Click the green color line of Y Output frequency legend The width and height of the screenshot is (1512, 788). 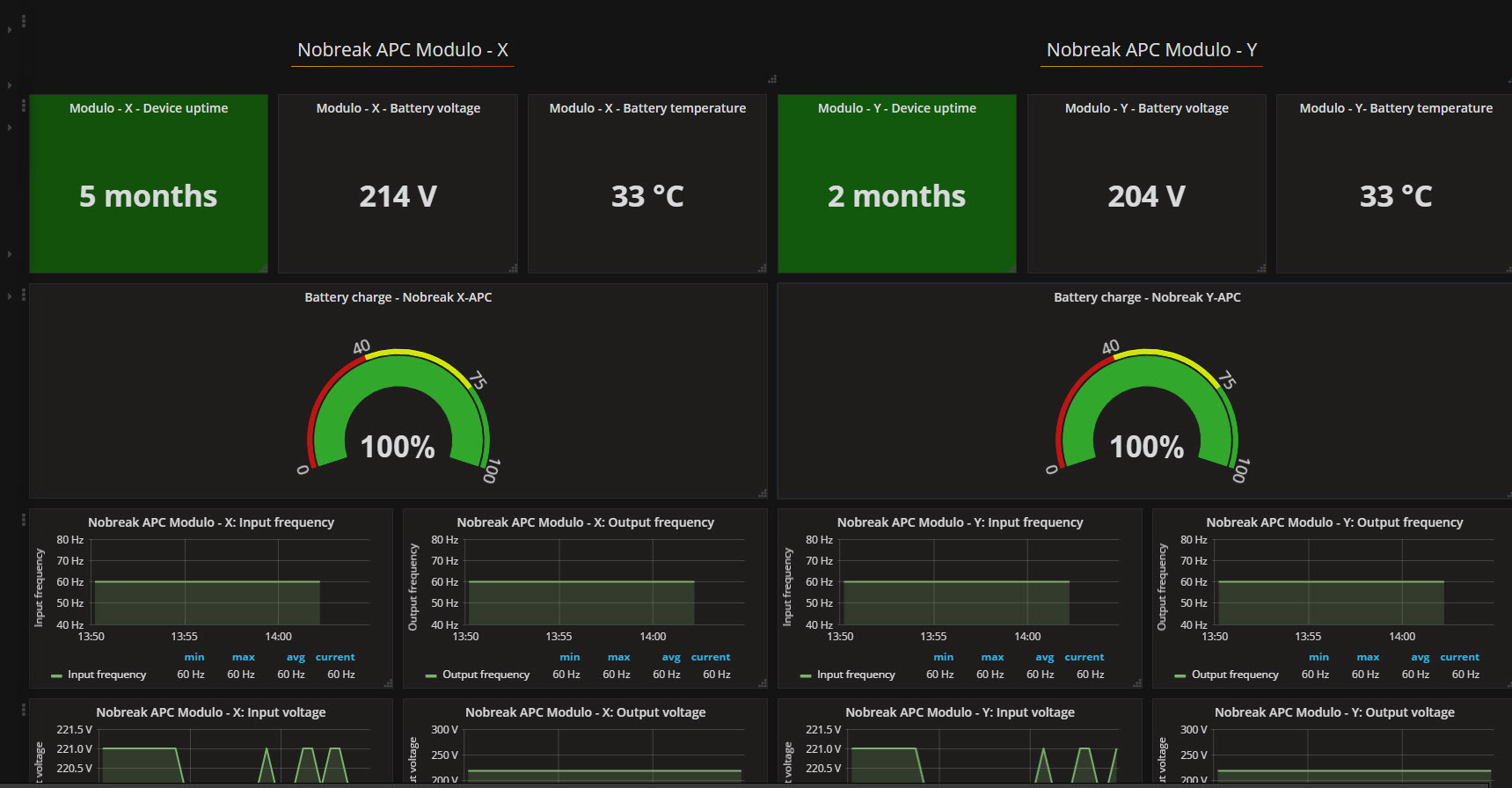1180,676
